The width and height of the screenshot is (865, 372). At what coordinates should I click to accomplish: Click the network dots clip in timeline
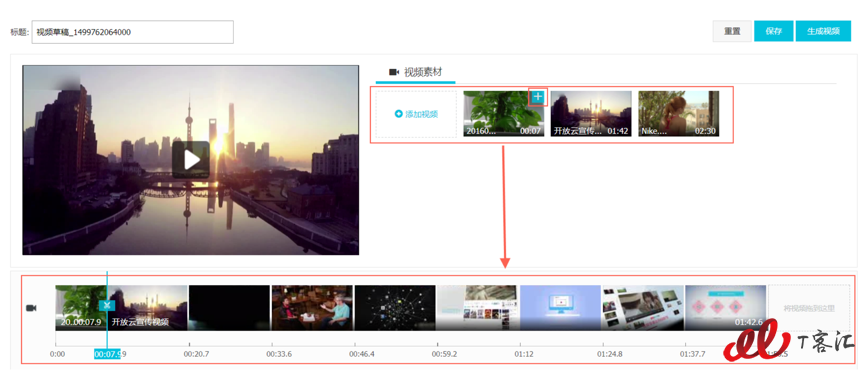coord(395,308)
